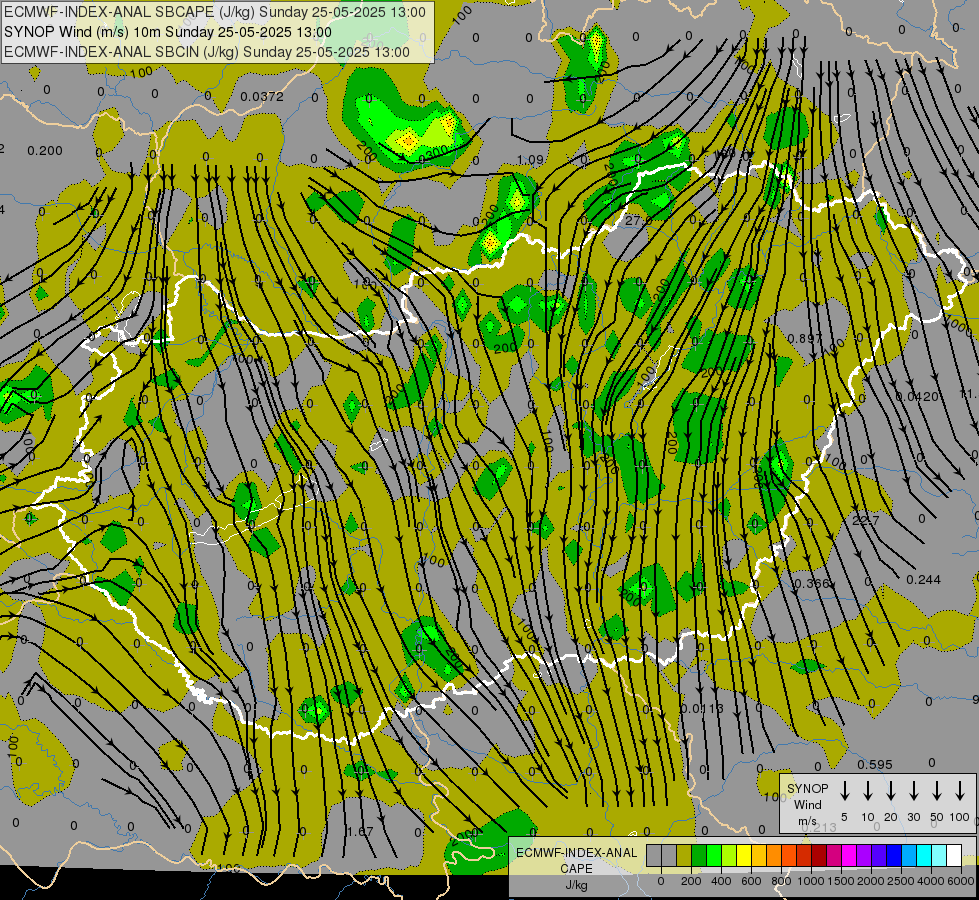The height and width of the screenshot is (900, 979).
Task: Click the wind arrow above 50 in SYNOP legend
Action: click(937, 791)
